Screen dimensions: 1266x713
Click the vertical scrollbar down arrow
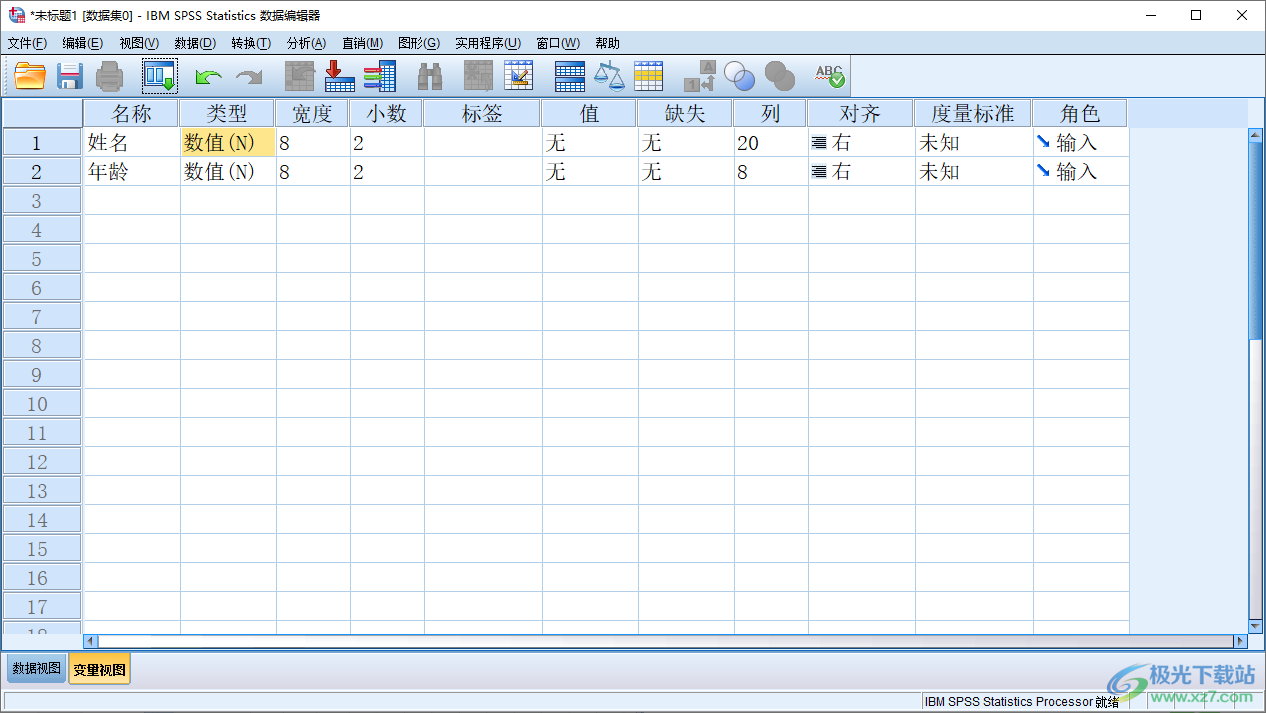(1256, 626)
